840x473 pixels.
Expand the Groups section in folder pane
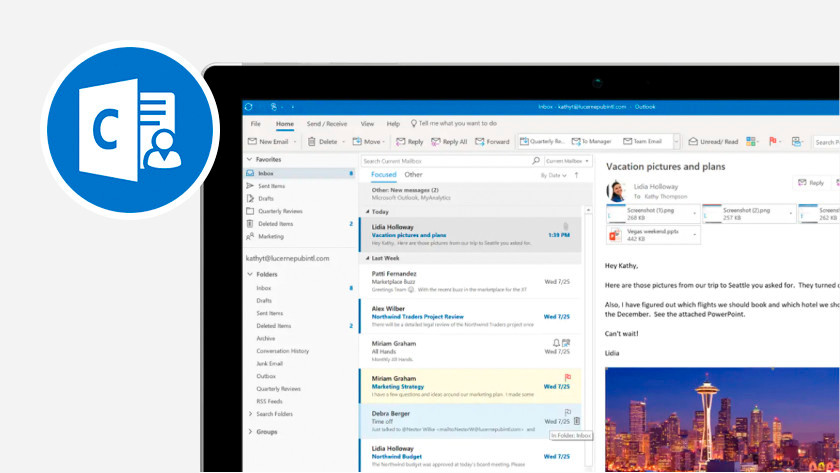250,431
